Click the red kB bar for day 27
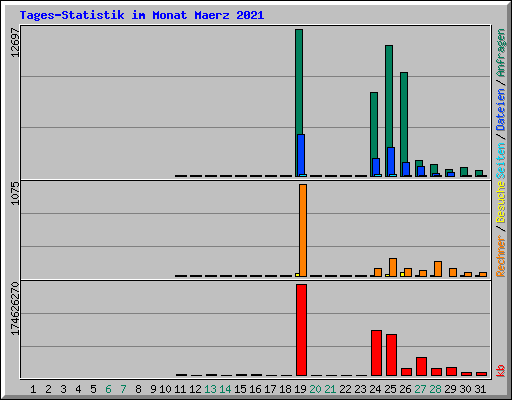Screen dimensions: 512x400 (421, 367)
